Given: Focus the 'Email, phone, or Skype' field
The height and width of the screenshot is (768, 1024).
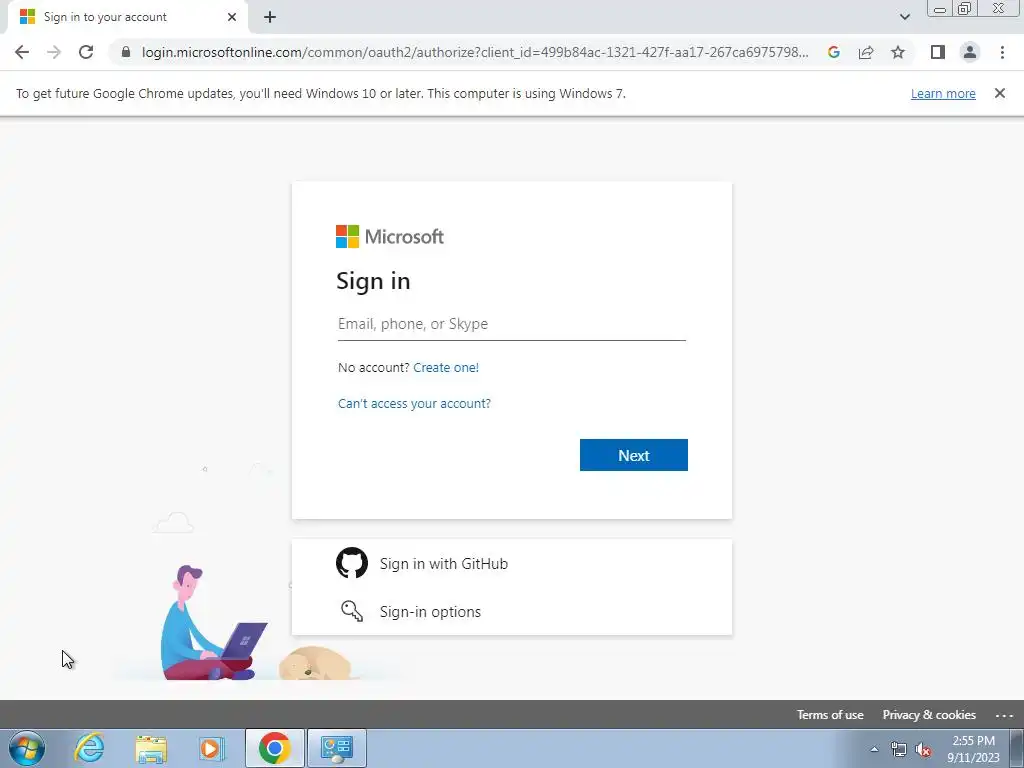Looking at the screenshot, I should click(x=512, y=324).
